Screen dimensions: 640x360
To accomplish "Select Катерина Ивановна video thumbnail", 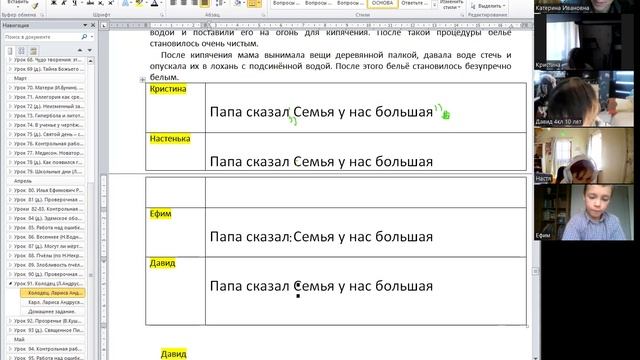I will pos(584,6).
